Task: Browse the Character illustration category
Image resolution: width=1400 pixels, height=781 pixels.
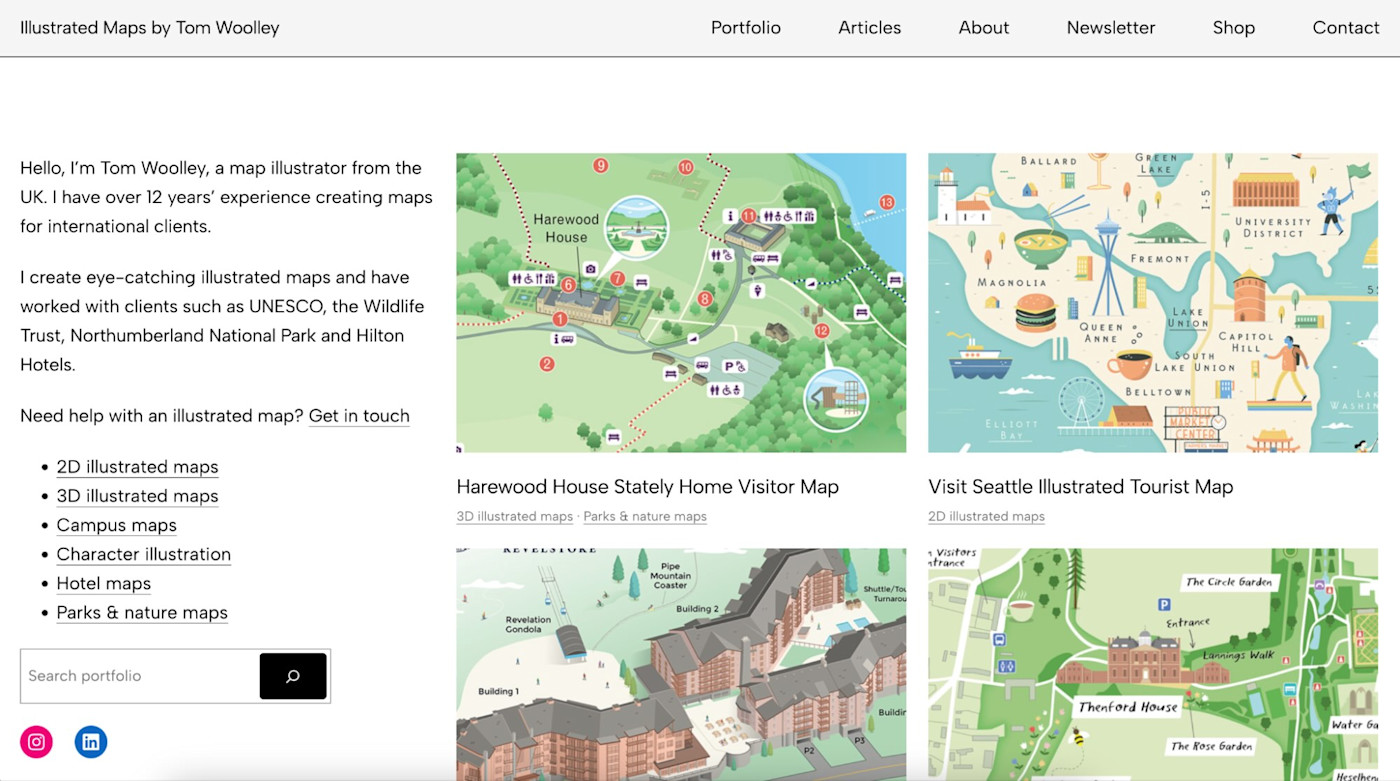Action: (143, 554)
